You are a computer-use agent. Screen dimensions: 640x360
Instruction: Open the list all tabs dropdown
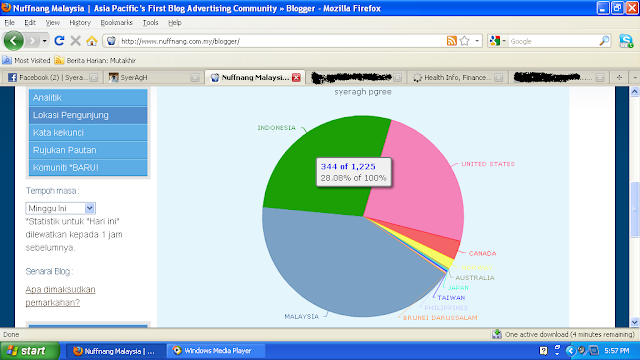tap(635, 77)
